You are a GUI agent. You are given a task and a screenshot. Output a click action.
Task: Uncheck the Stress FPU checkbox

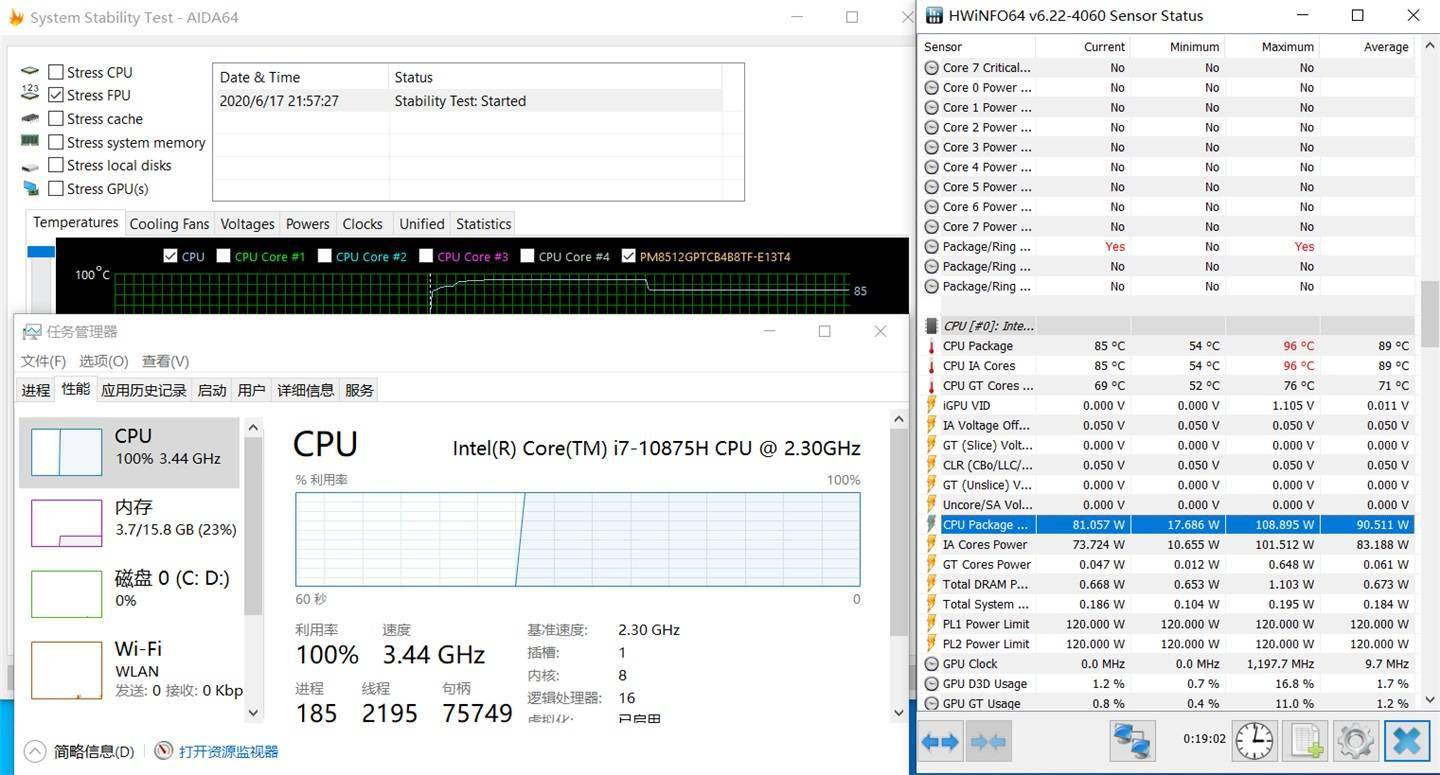56,95
